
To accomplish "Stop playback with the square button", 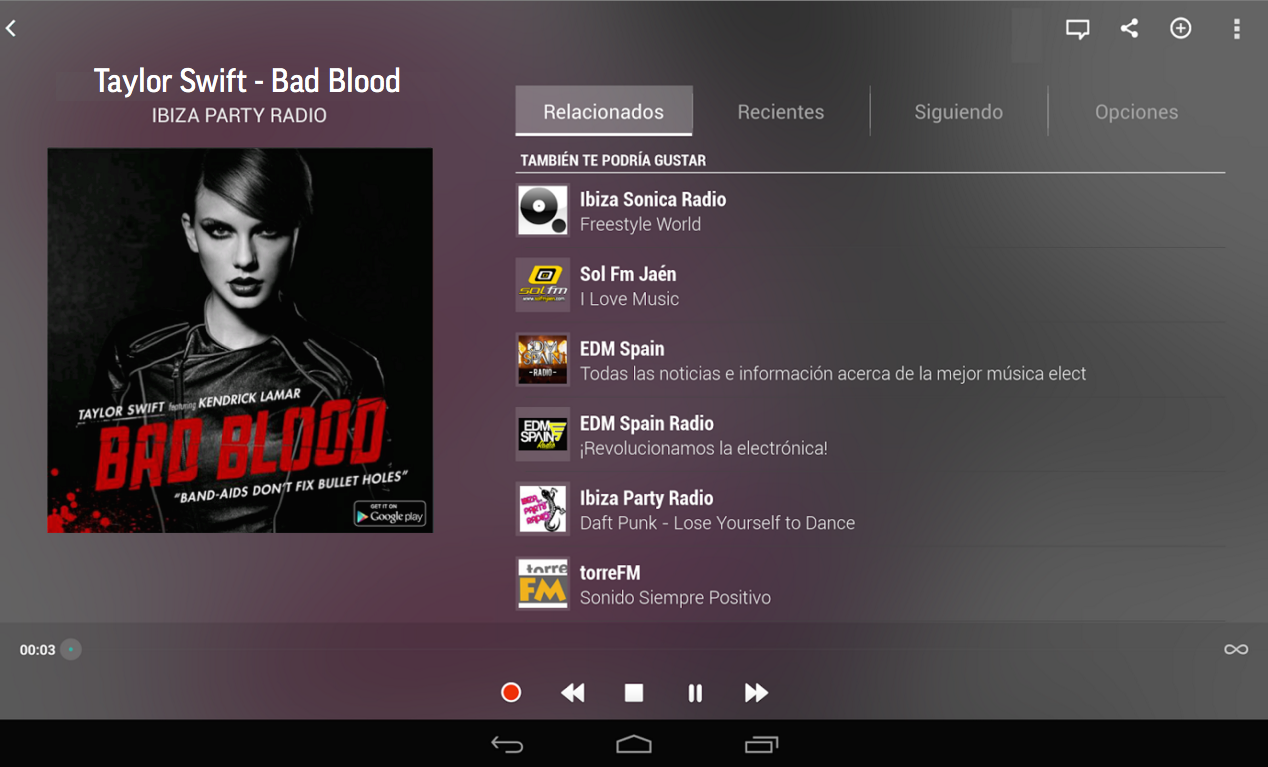I will pos(634,692).
